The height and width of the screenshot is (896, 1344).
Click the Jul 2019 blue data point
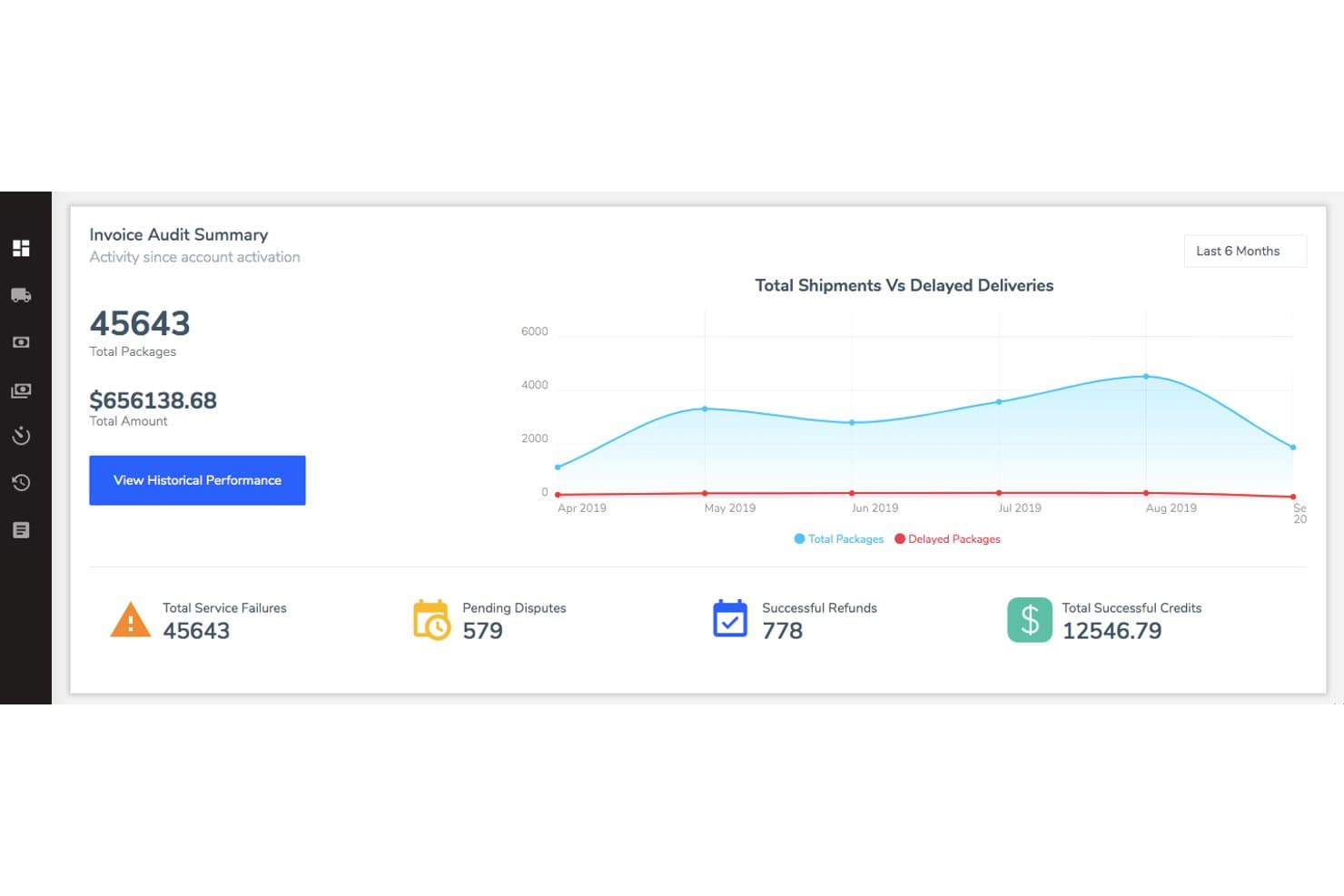click(999, 402)
